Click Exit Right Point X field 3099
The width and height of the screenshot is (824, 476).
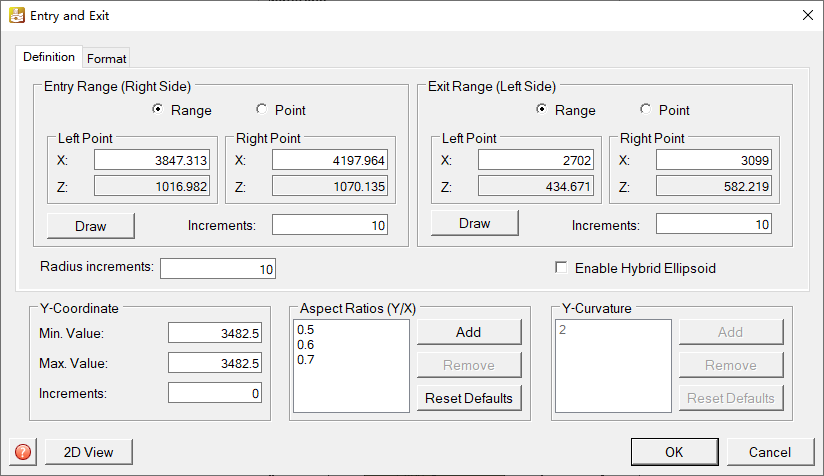pyautogui.click(x=714, y=160)
